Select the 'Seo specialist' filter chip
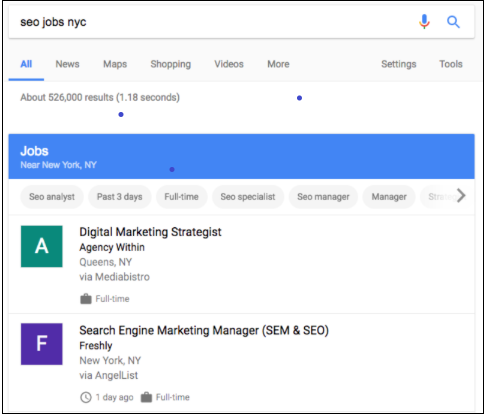 coord(248,197)
